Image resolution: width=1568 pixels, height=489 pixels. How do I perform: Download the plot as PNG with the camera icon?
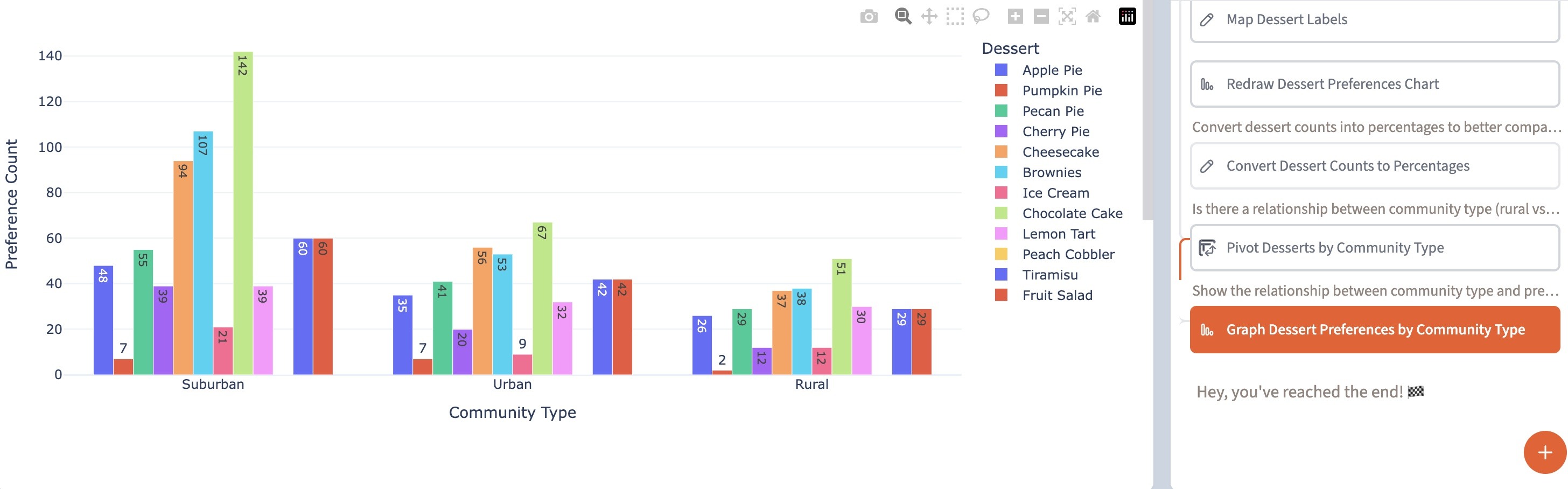869,17
